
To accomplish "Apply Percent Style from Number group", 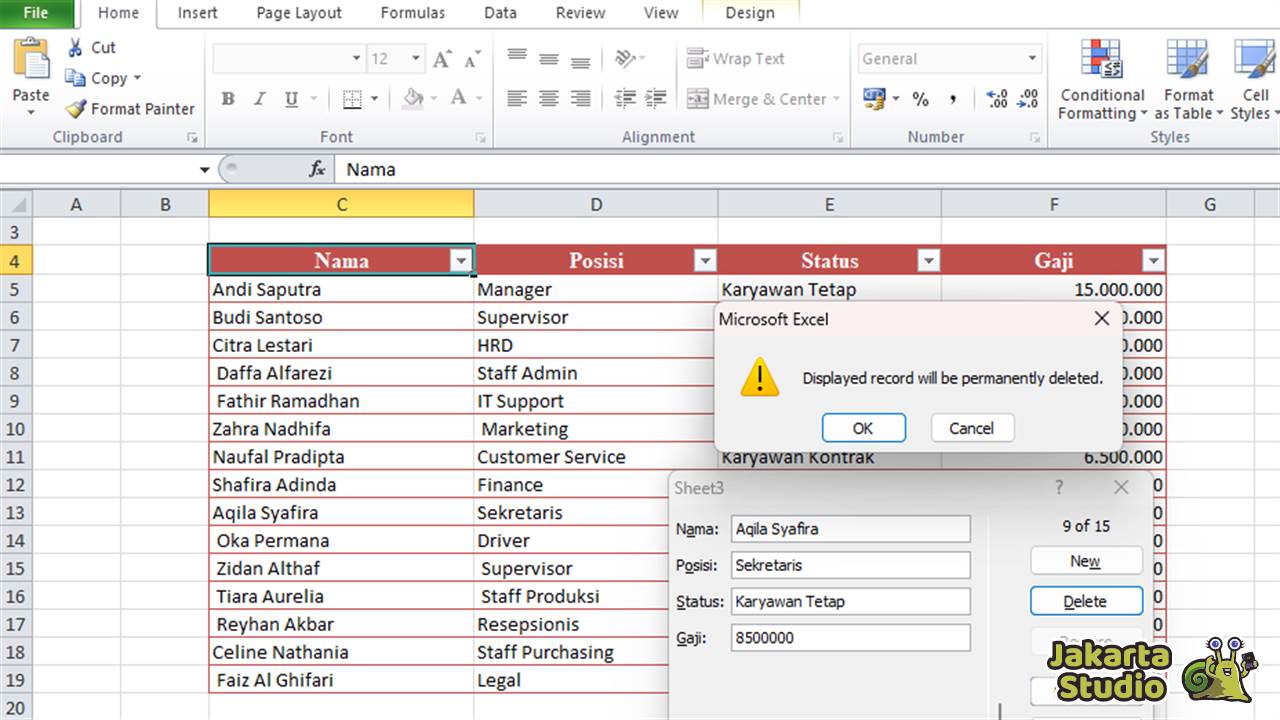I will coord(921,99).
